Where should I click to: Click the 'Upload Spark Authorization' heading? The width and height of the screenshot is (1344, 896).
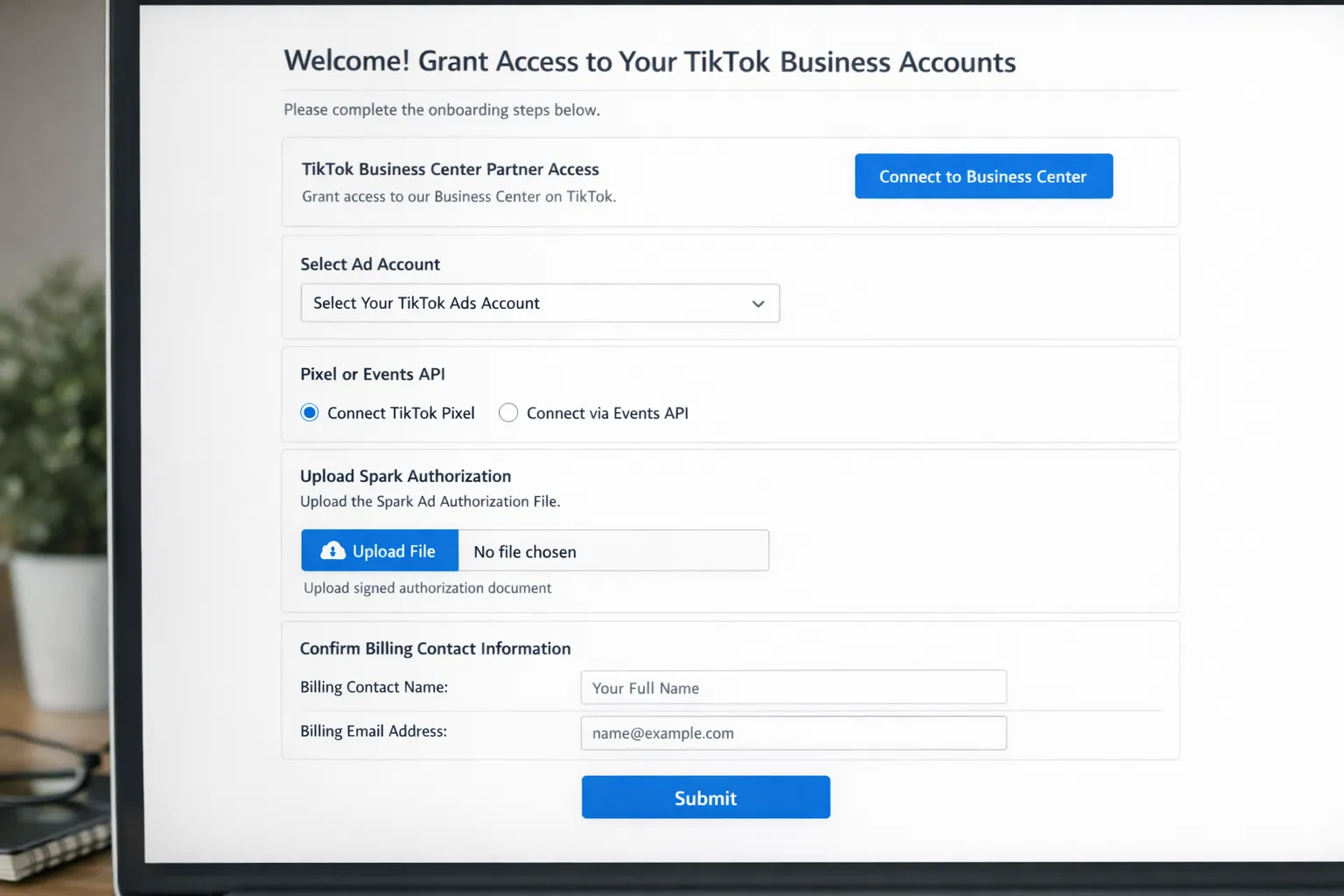(x=405, y=476)
